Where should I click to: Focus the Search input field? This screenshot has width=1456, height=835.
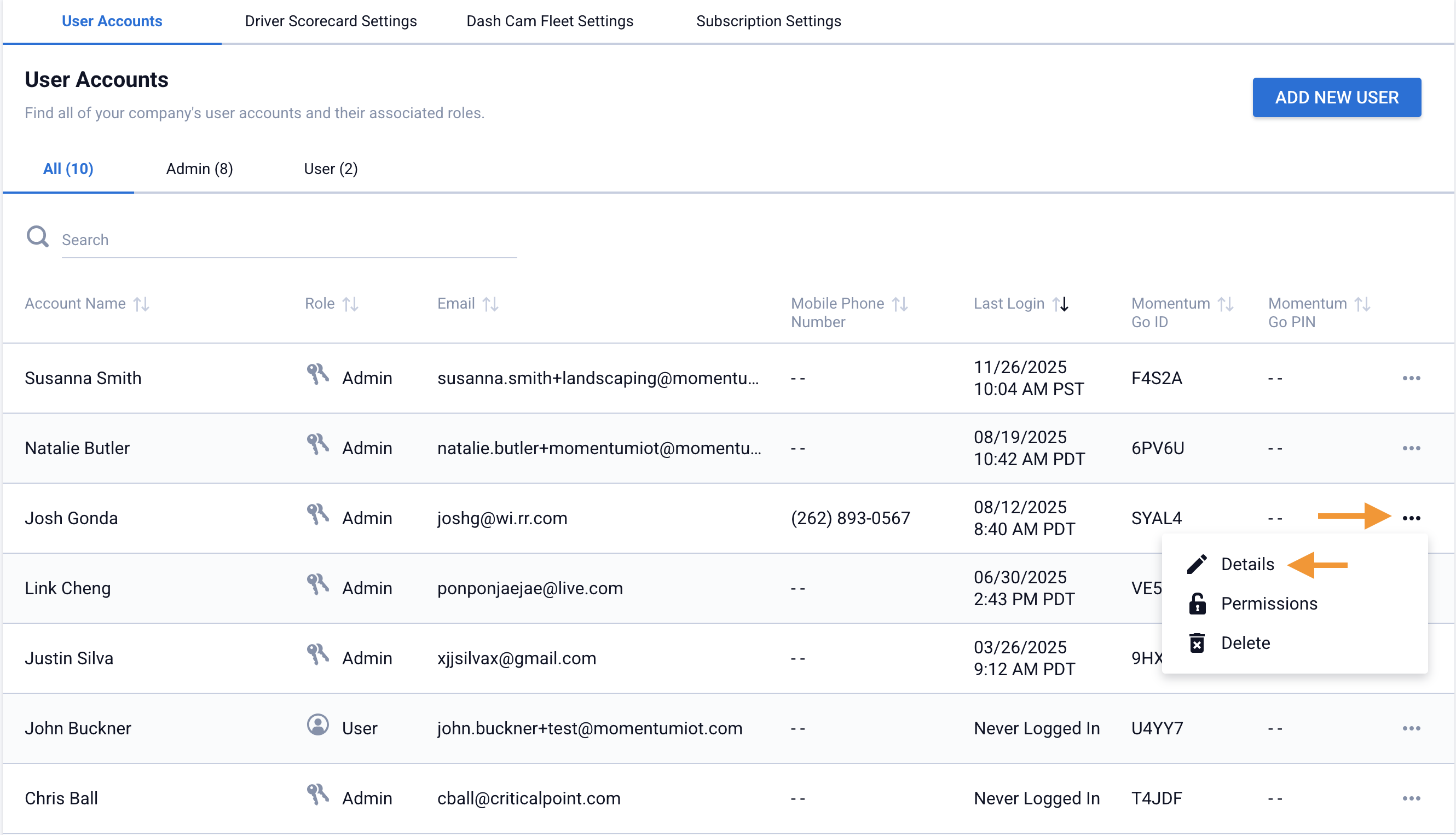(289, 240)
